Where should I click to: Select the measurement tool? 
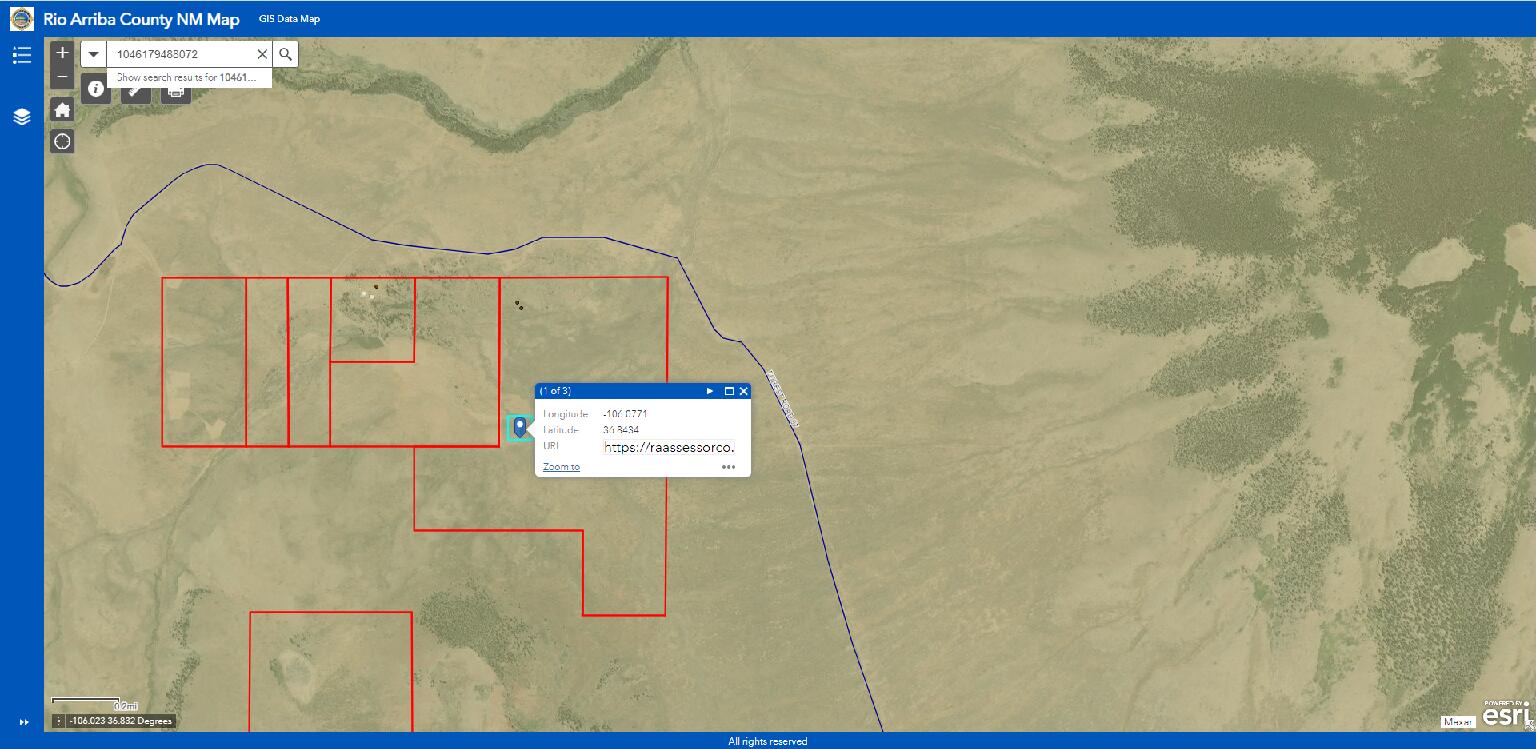[135, 89]
